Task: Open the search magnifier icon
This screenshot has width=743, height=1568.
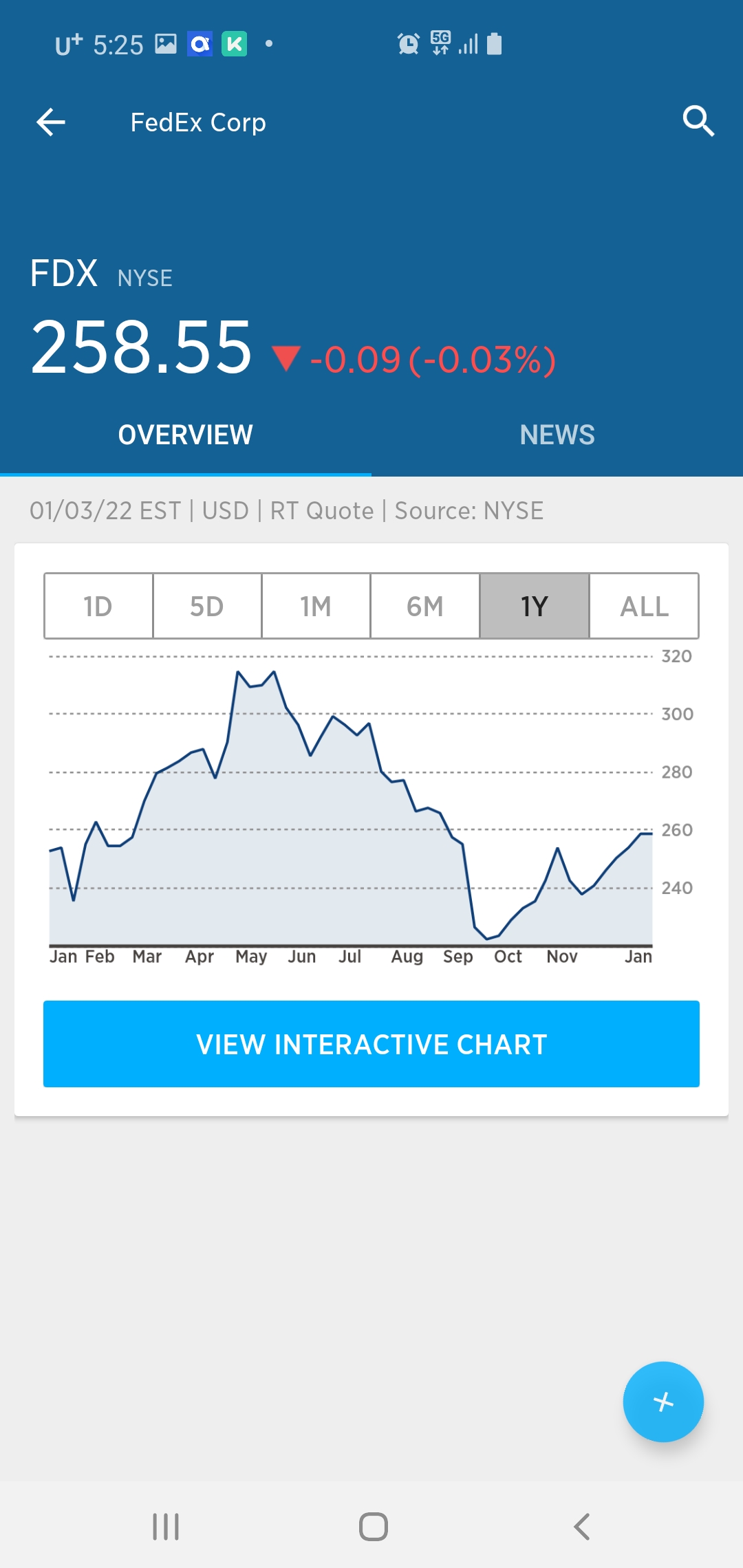Action: (698, 122)
